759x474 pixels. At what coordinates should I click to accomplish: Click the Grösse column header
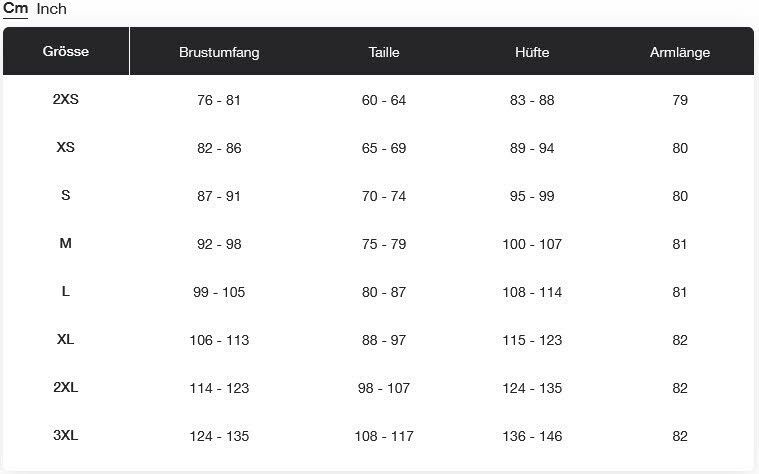click(x=66, y=51)
